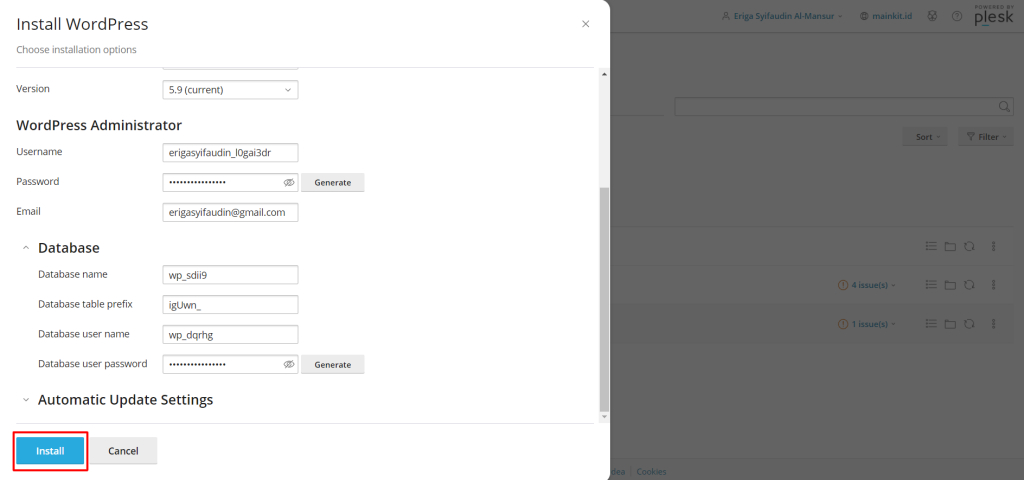This screenshot has height=480, width=1024.
Task: Expand the 4 issue(s) dropdown
Action: [873, 285]
